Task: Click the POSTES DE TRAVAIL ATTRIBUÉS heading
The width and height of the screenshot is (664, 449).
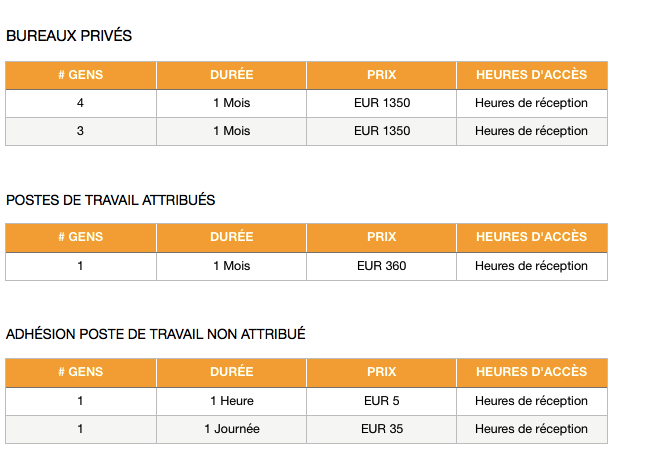Action: pyautogui.click(x=111, y=200)
